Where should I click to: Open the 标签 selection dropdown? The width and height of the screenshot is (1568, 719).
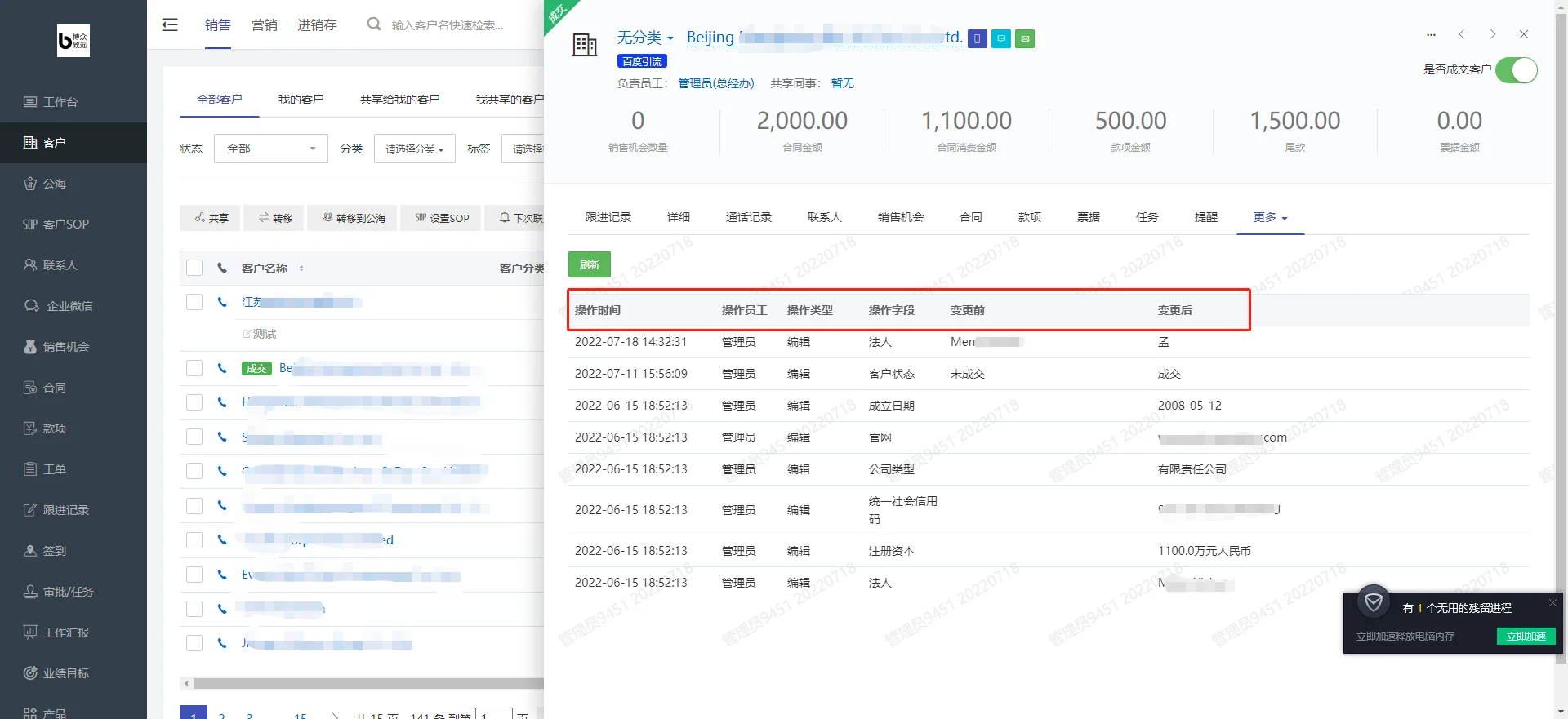point(523,149)
